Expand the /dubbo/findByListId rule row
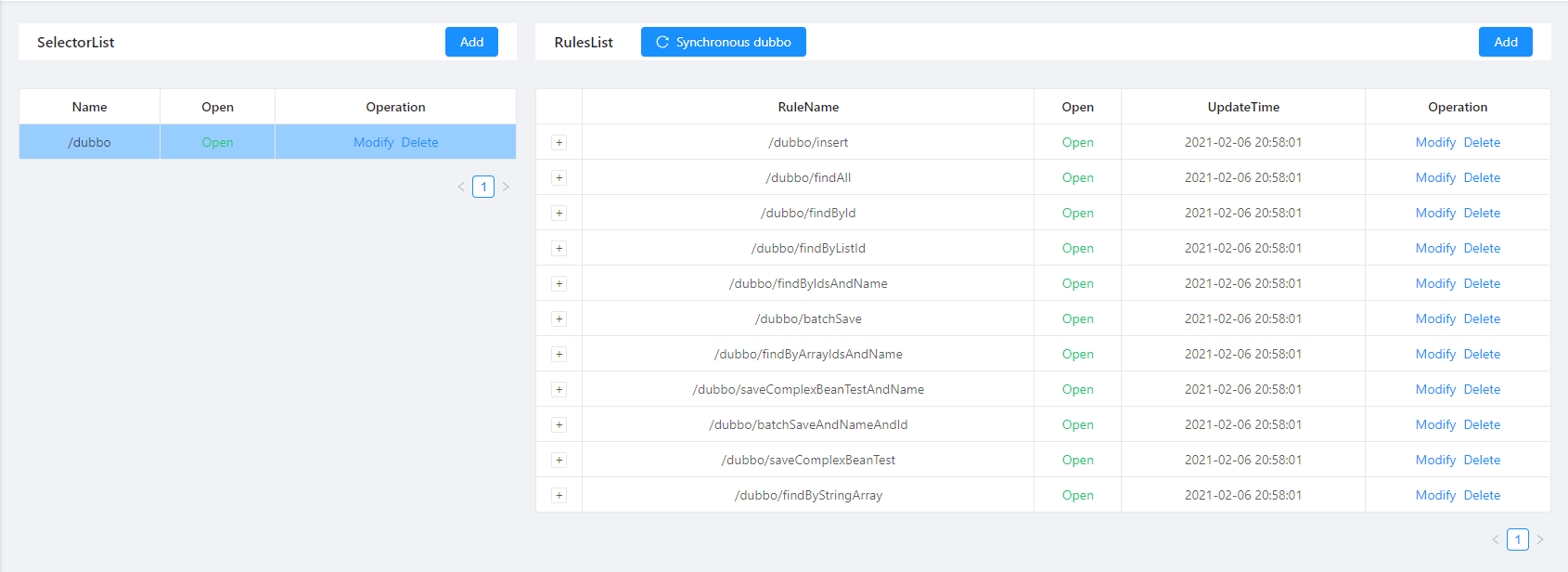This screenshot has width=1568, height=572. (559, 248)
